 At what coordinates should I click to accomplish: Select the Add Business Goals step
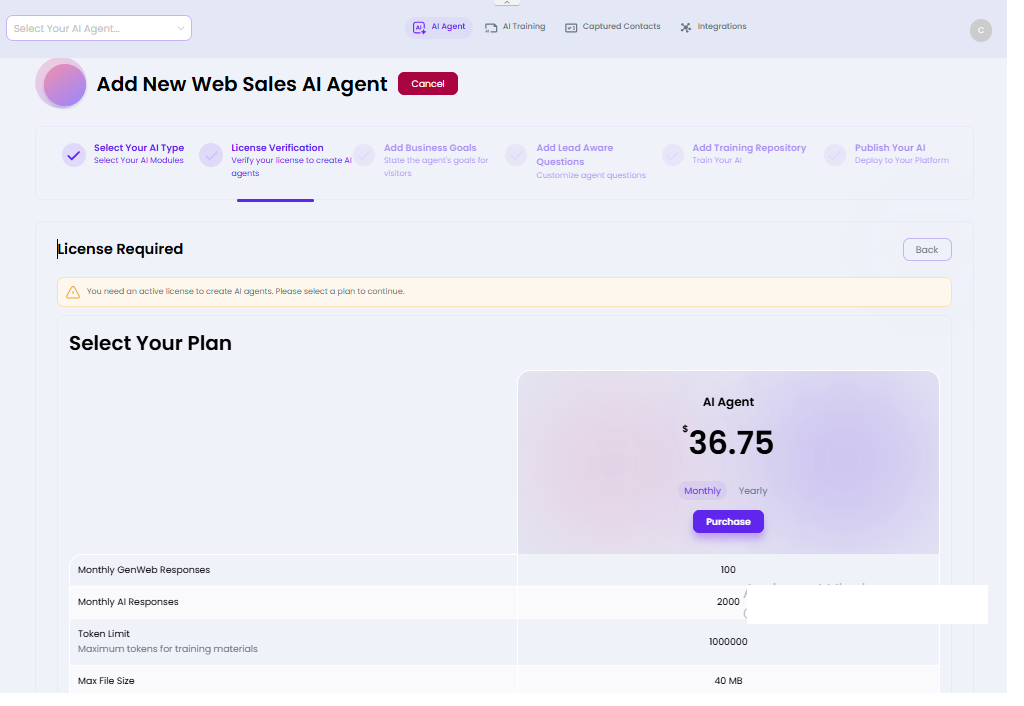pos(430,148)
